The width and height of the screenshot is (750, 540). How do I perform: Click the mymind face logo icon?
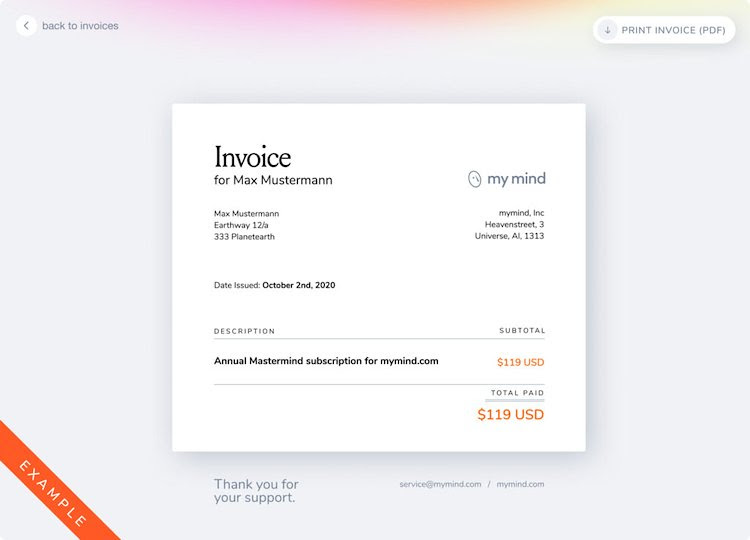click(x=475, y=179)
